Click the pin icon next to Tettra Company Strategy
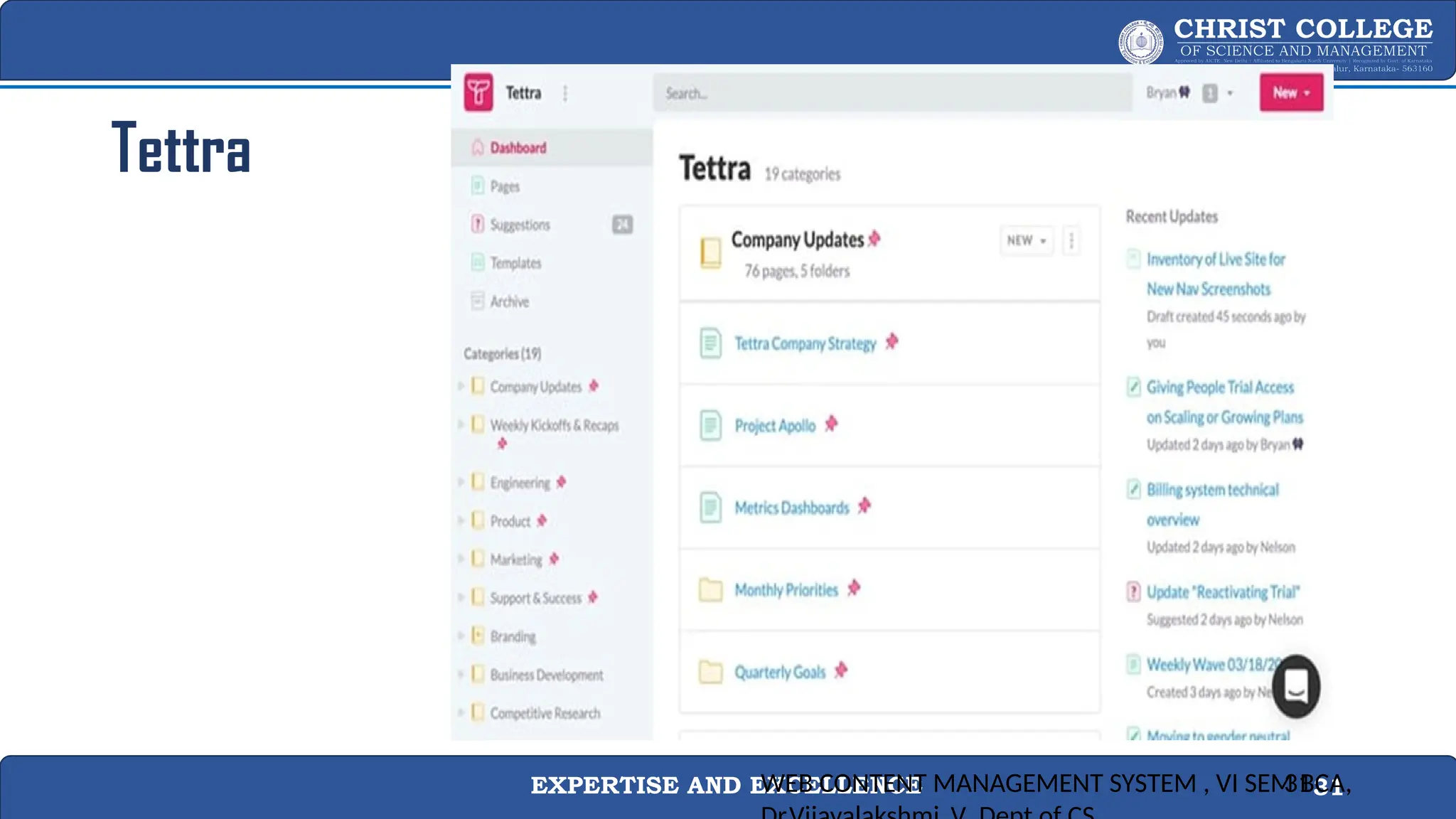This screenshot has width=1456, height=819. click(892, 342)
